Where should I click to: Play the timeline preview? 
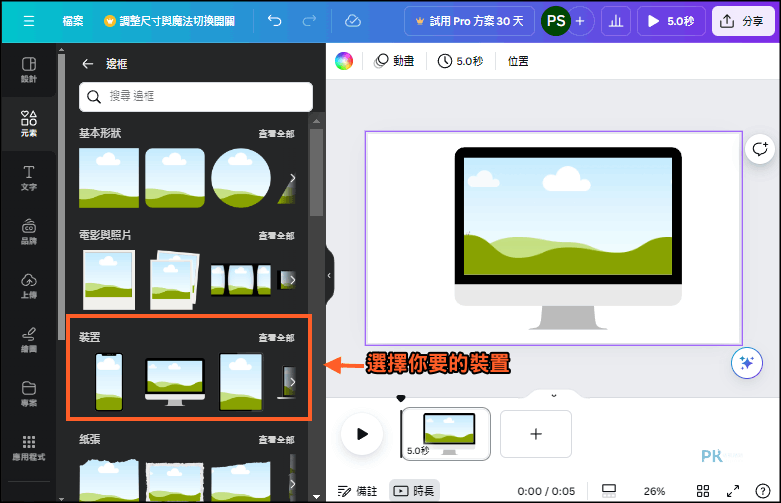tap(362, 434)
